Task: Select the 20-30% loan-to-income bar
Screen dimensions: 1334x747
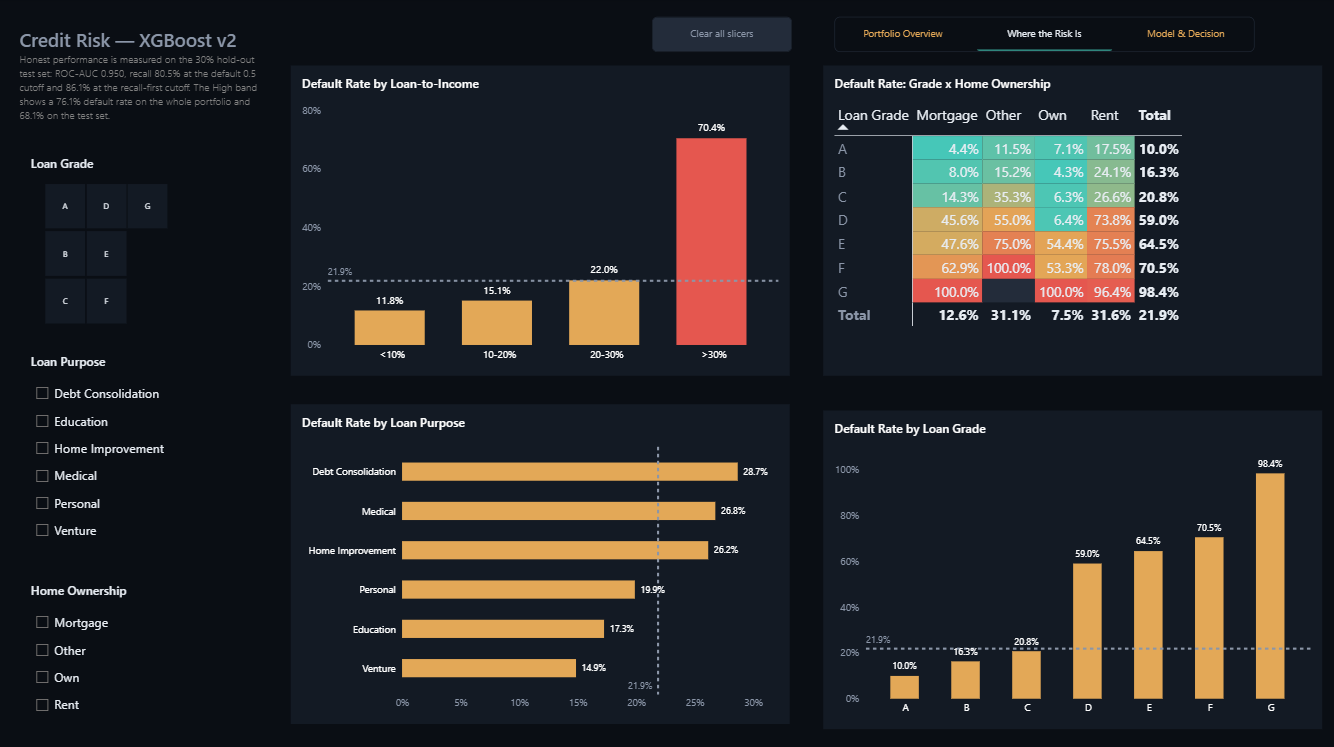Action: pyautogui.click(x=604, y=313)
